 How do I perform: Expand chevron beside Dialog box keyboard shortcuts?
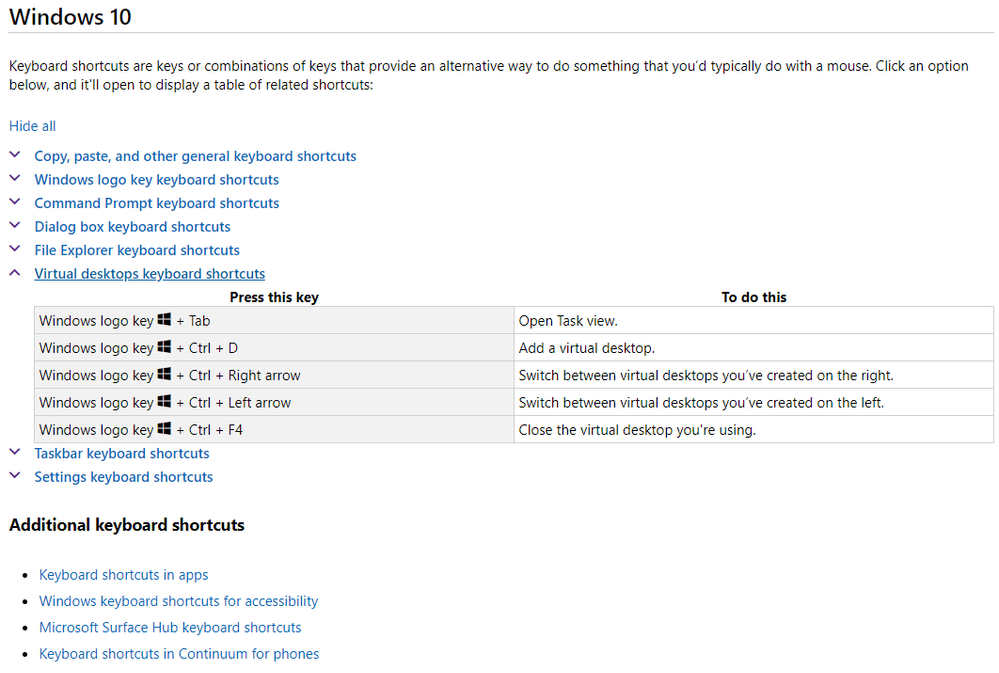pos(15,225)
